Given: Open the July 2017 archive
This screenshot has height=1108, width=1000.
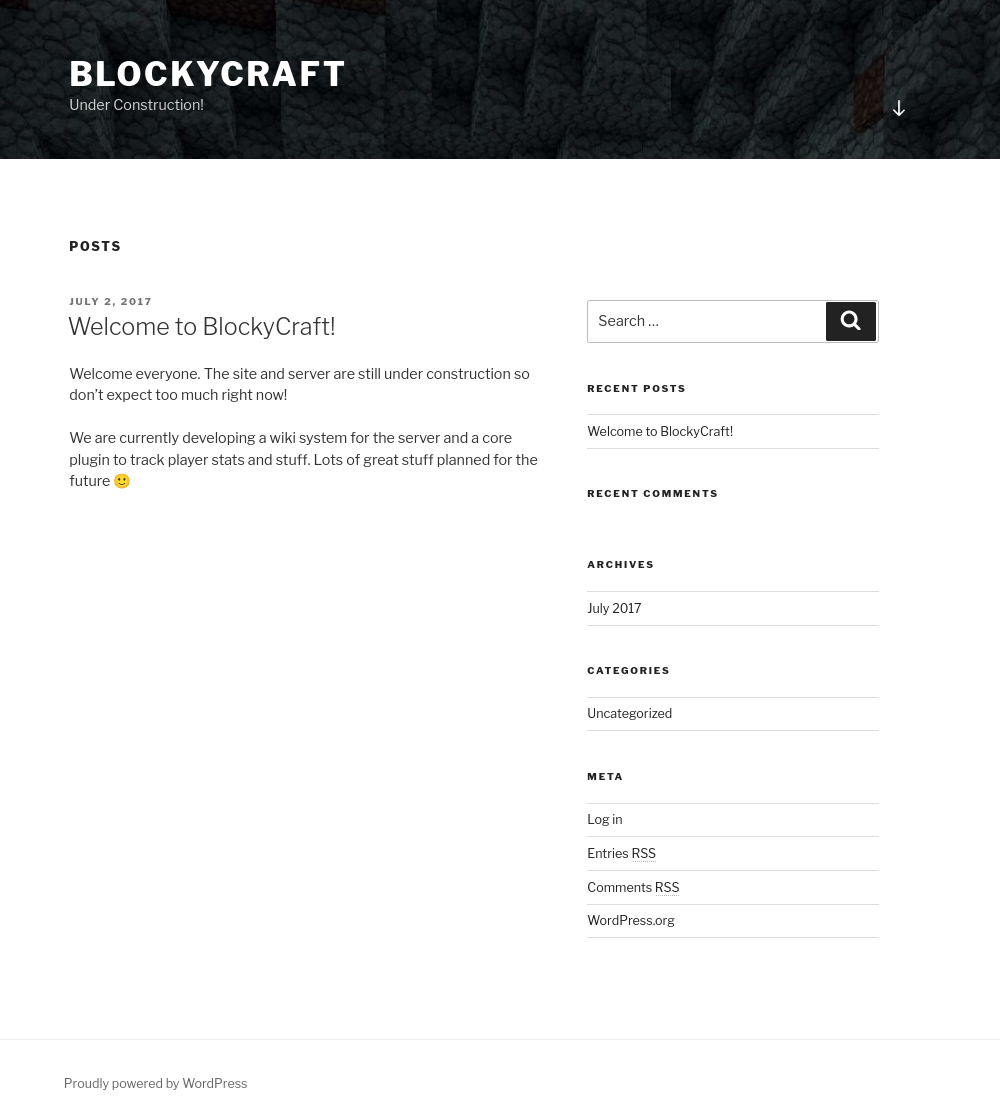Looking at the screenshot, I should click(614, 608).
